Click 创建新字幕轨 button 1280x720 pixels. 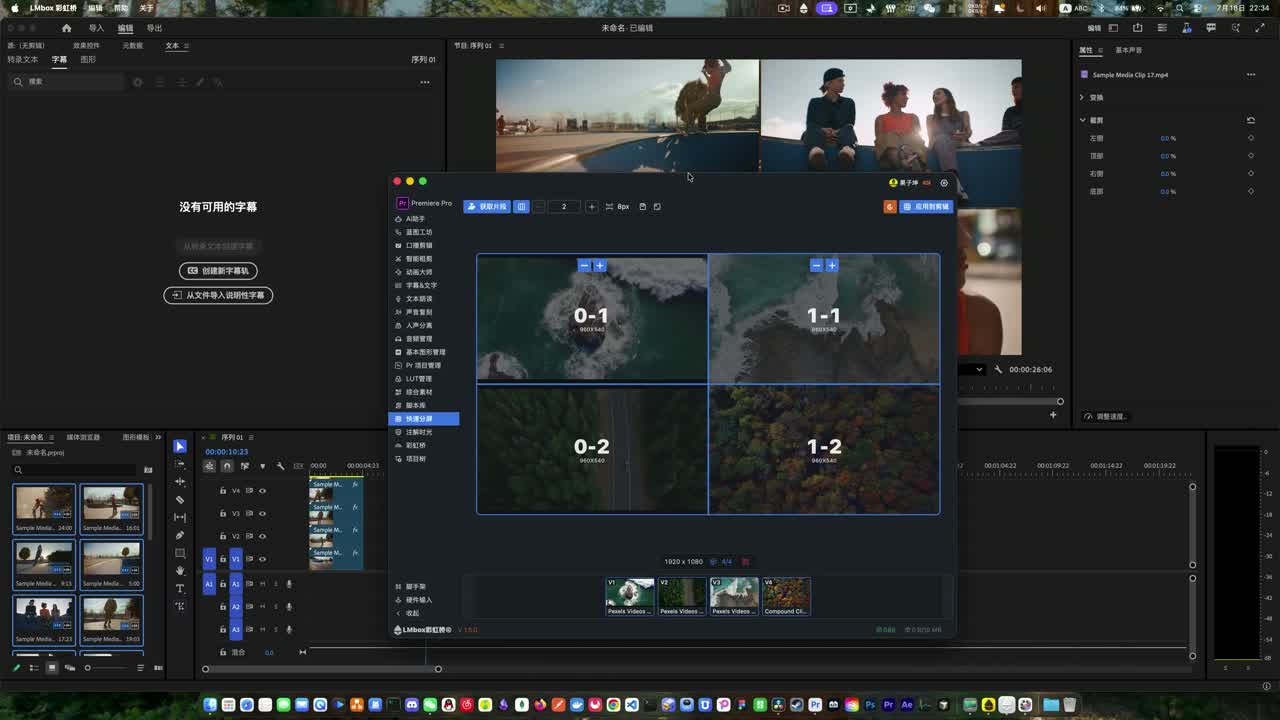218,271
